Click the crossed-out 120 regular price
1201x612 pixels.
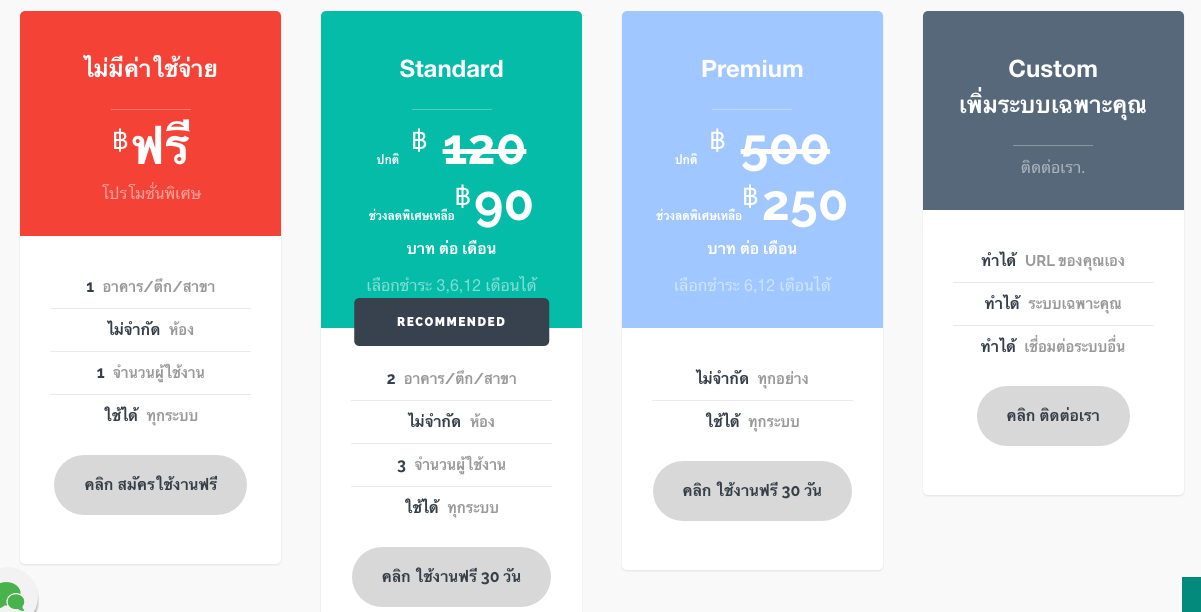pos(485,151)
